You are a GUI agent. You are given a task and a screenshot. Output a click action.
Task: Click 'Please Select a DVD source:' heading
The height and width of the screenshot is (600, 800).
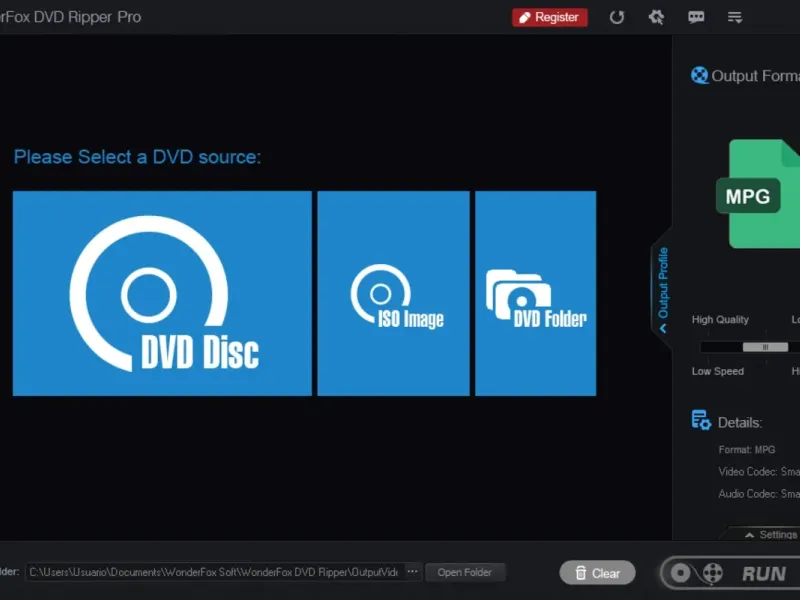coord(137,157)
